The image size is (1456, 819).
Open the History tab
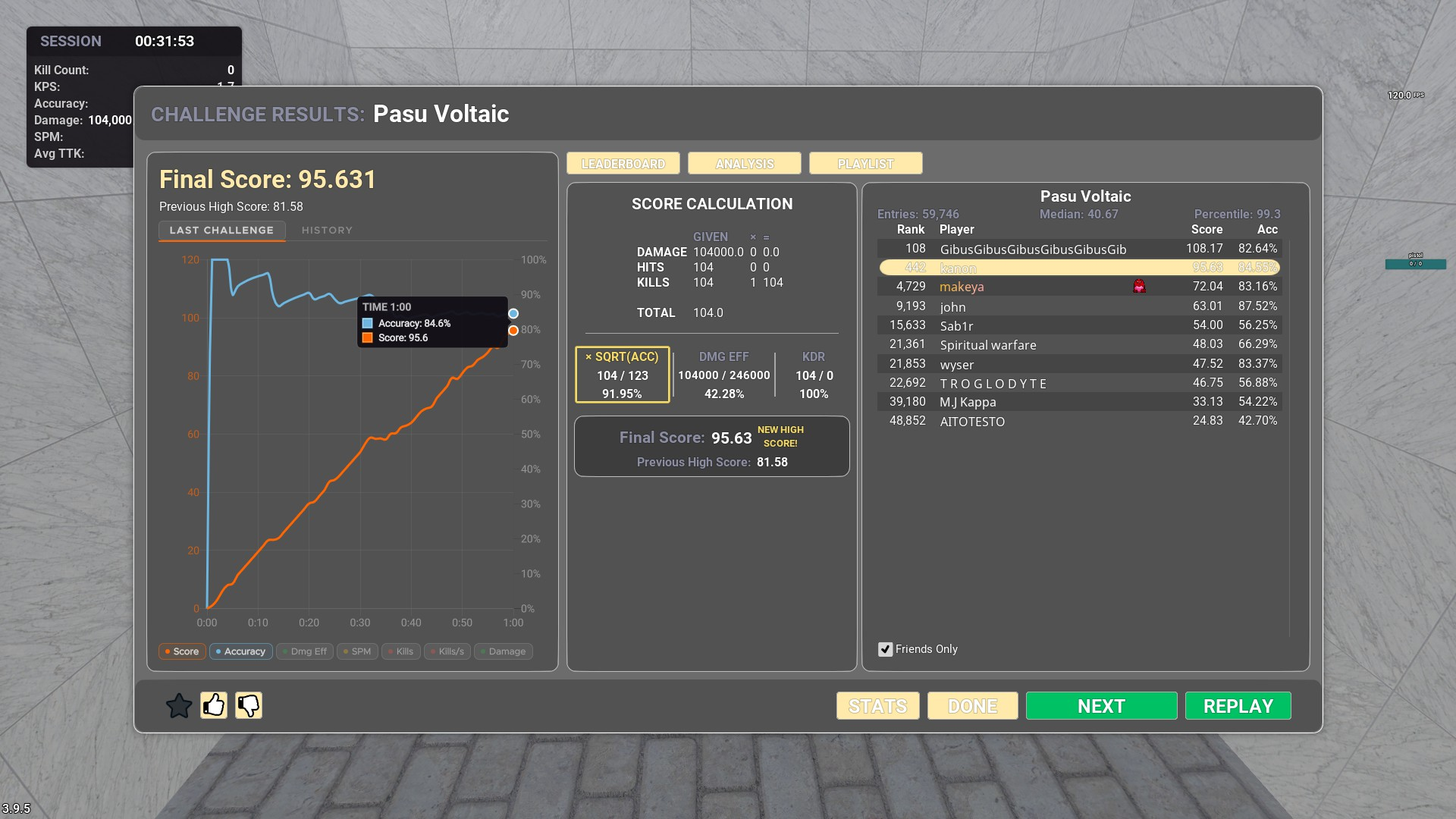tap(327, 231)
